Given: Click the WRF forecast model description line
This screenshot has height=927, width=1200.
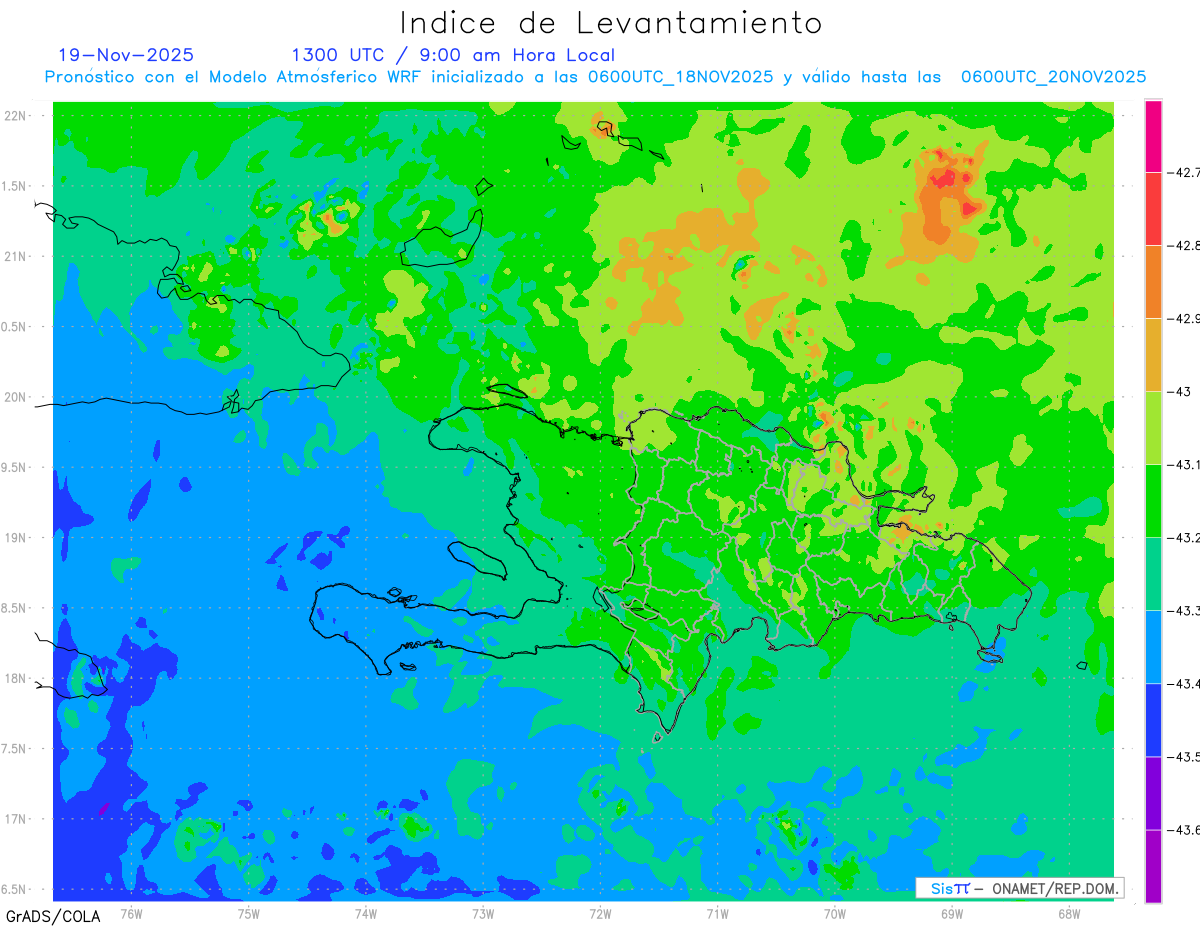Looking at the screenshot, I should click(x=595, y=77).
